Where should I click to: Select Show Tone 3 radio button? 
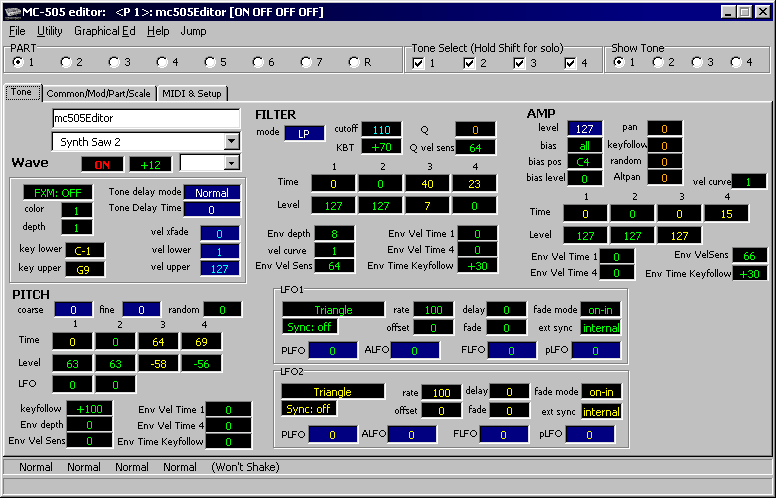[x=697, y=62]
